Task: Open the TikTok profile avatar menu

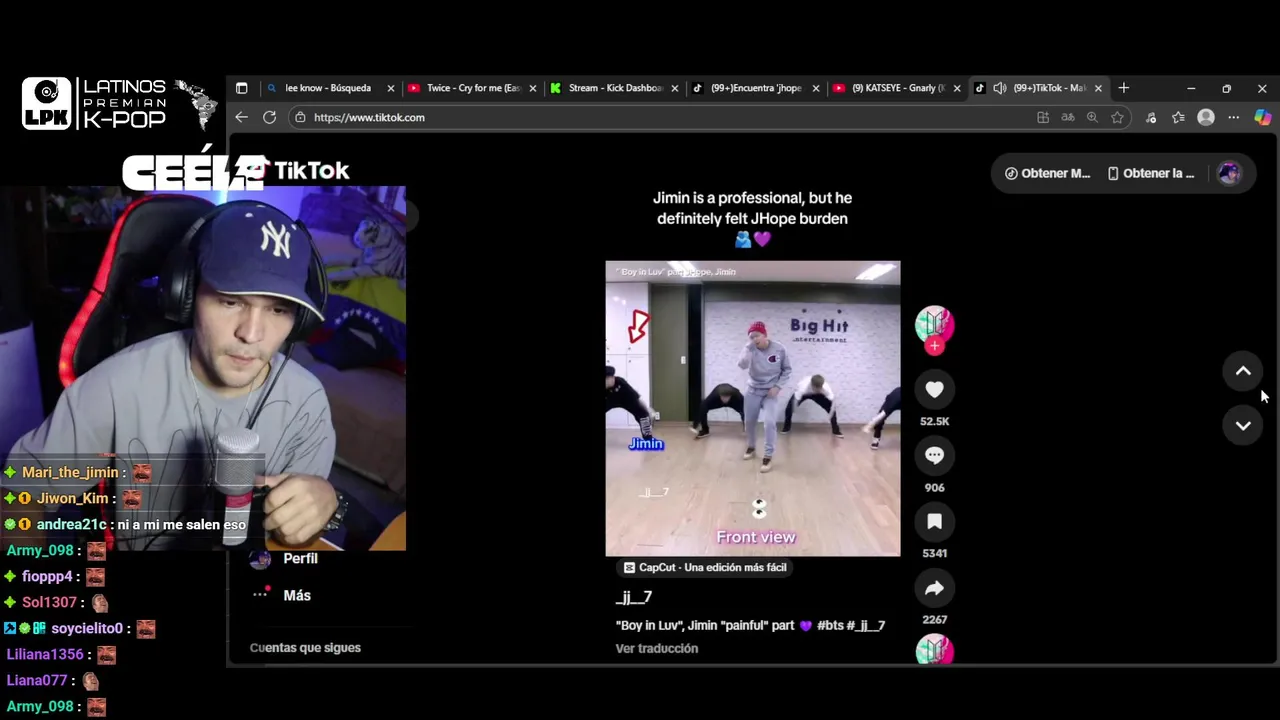Action: 1229,173
